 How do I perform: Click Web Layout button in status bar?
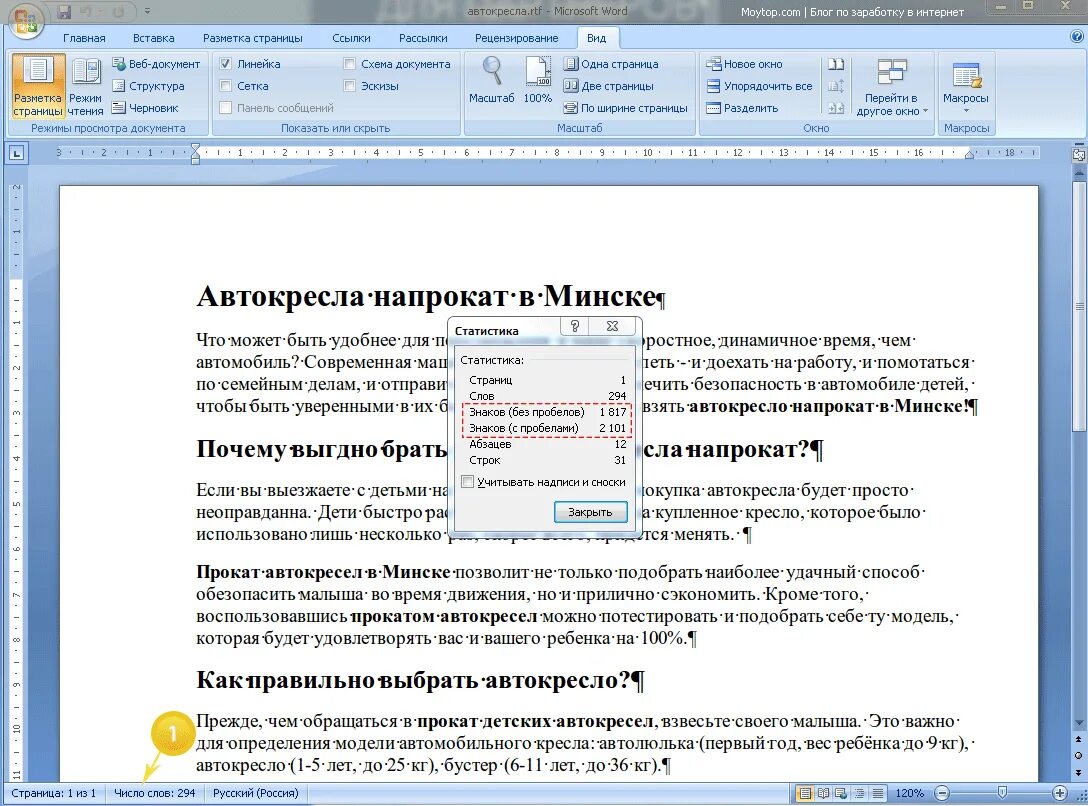(841, 793)
